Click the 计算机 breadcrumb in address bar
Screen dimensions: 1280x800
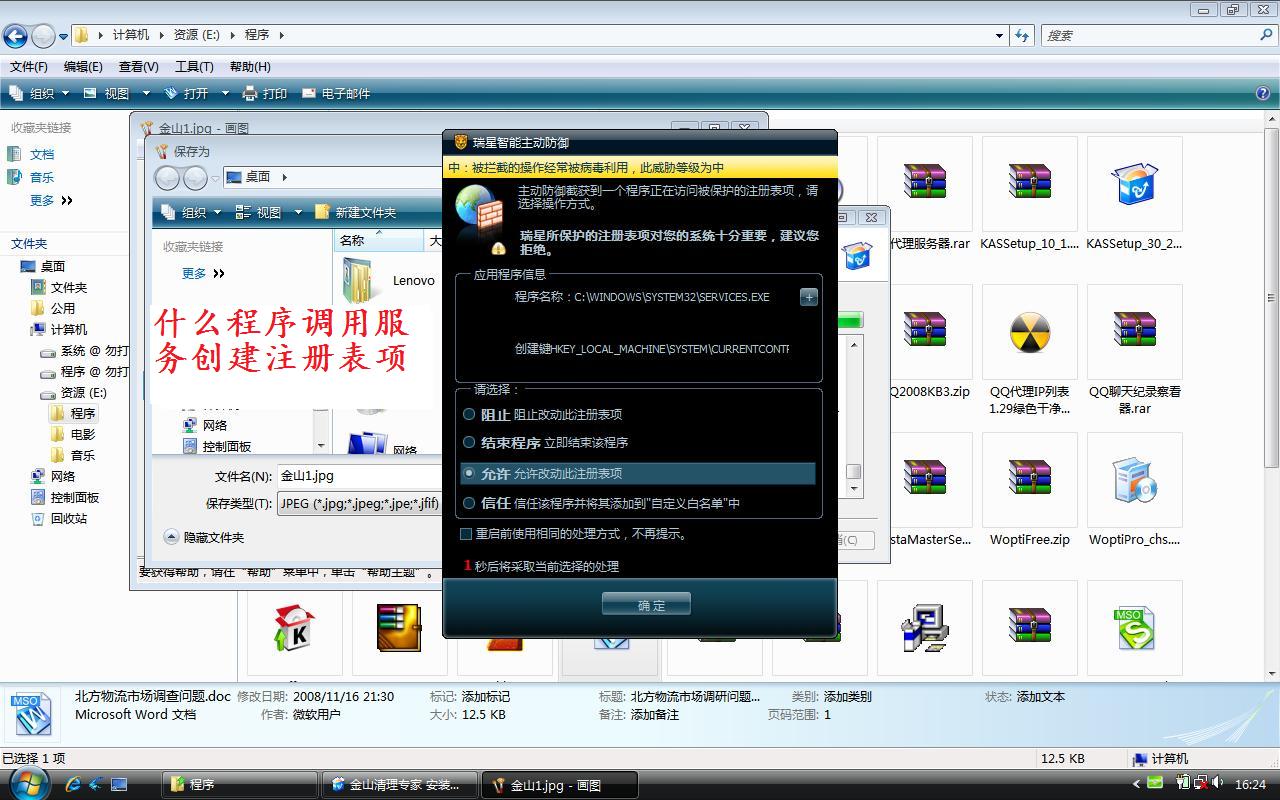tap(131, 34)
